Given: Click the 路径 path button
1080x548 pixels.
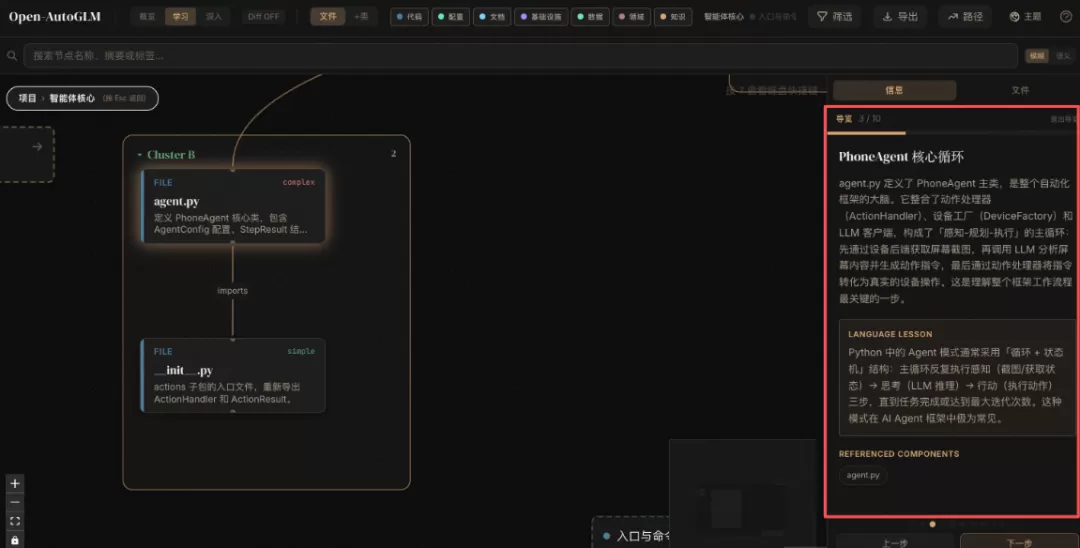Looking at the screenshot, I should click(965, 17).
